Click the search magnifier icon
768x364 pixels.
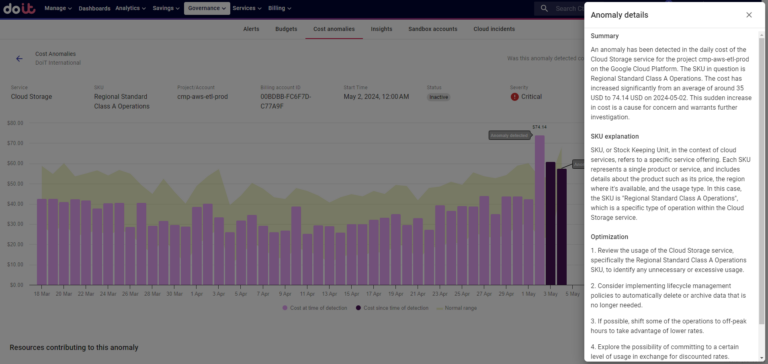(x=544, y=8)
